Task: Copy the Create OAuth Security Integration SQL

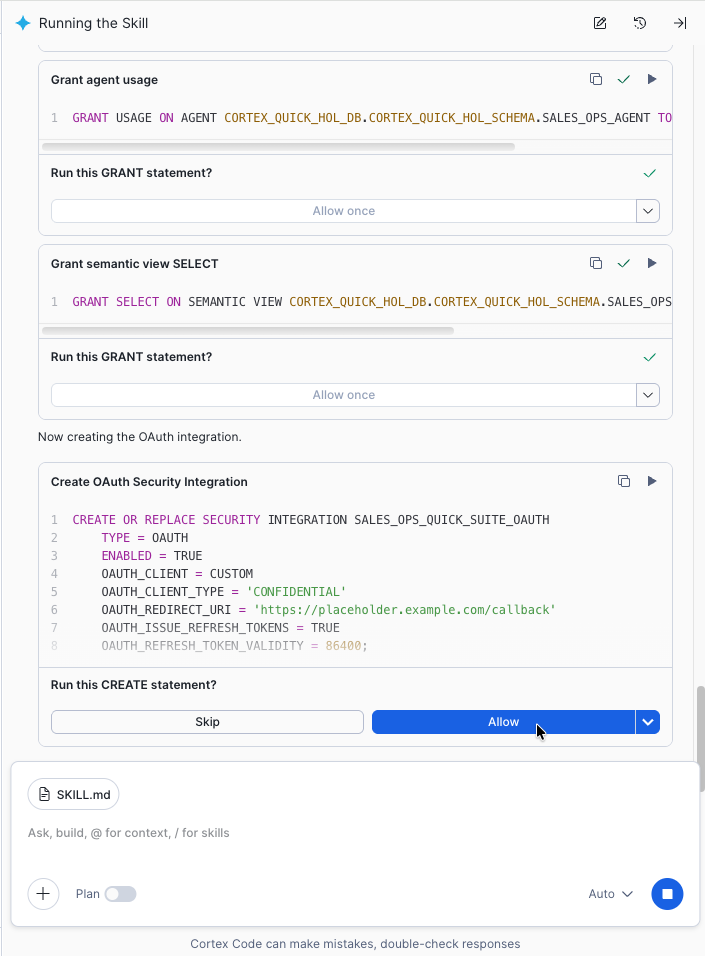Action: tap(624, 481)
